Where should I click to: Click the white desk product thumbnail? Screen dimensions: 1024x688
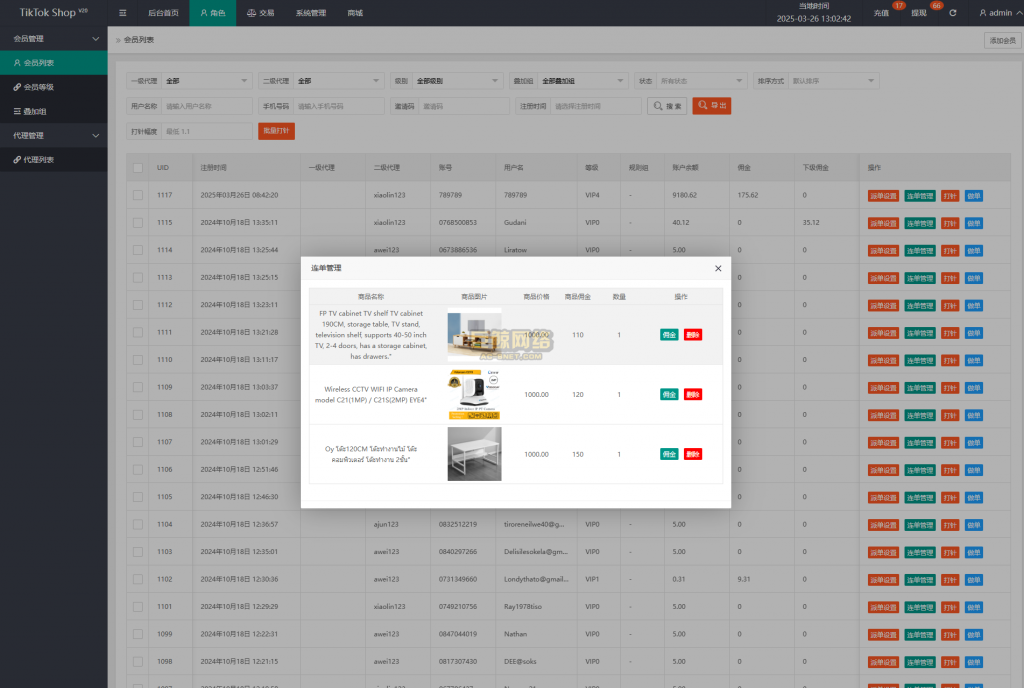(x=474, y=454)
